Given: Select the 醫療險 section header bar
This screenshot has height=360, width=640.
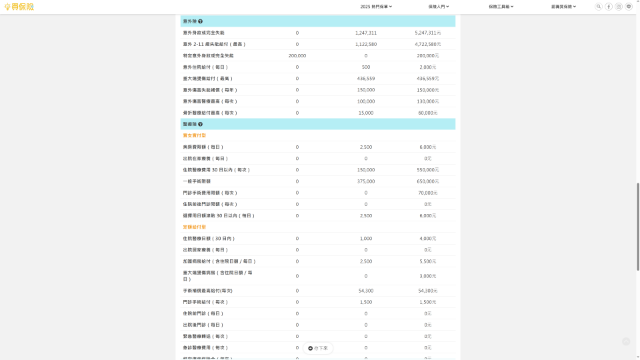Looking at the screenshot, I should coord(318,124).
